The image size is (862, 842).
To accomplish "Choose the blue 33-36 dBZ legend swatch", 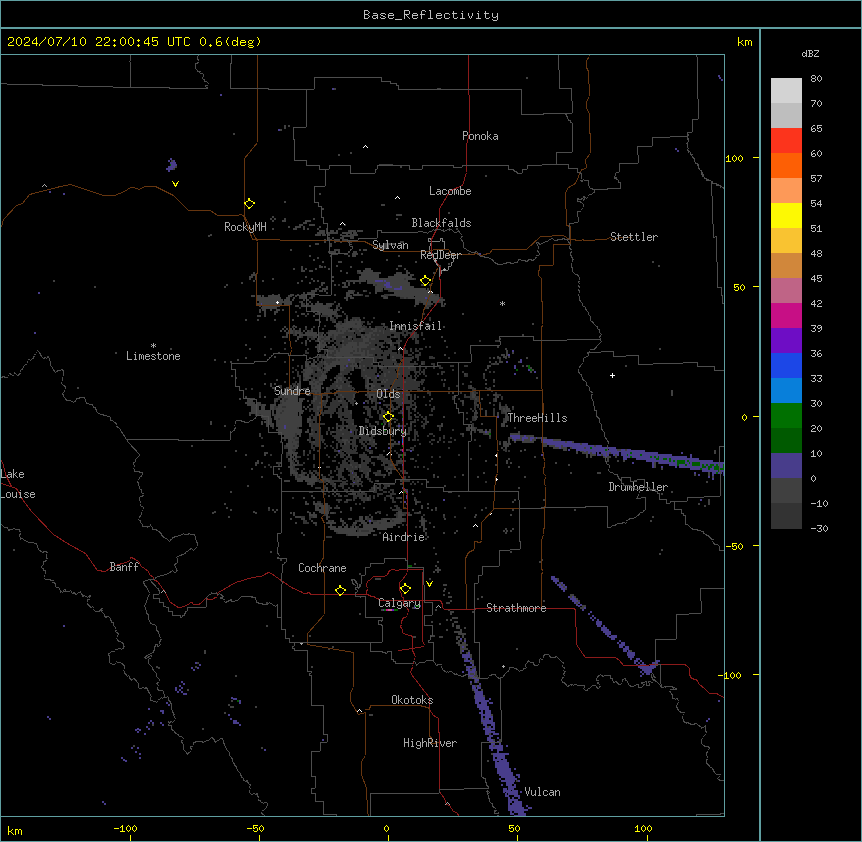I will 786,365.
